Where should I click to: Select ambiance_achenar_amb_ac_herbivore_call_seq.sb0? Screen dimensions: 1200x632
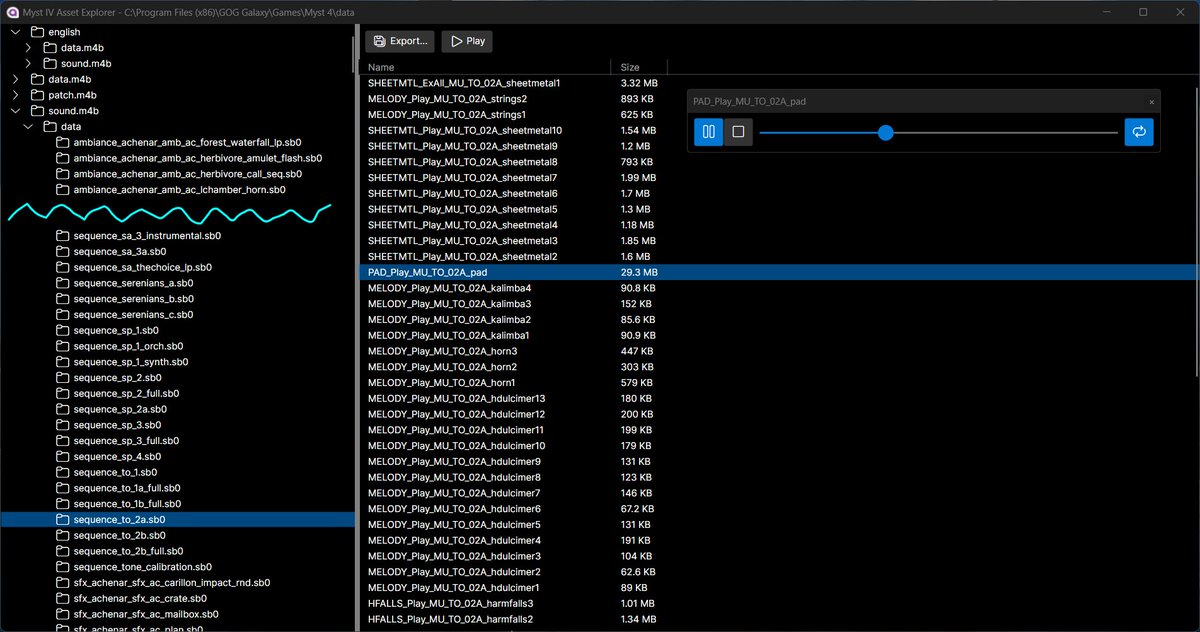pyautogui.click(x=188, y=174)
